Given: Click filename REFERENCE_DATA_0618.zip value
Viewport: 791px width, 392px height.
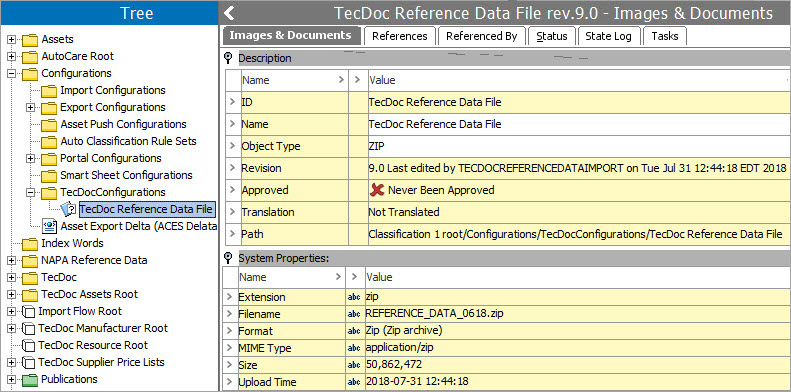Looking at the screenshot, I should click(434, 314).
